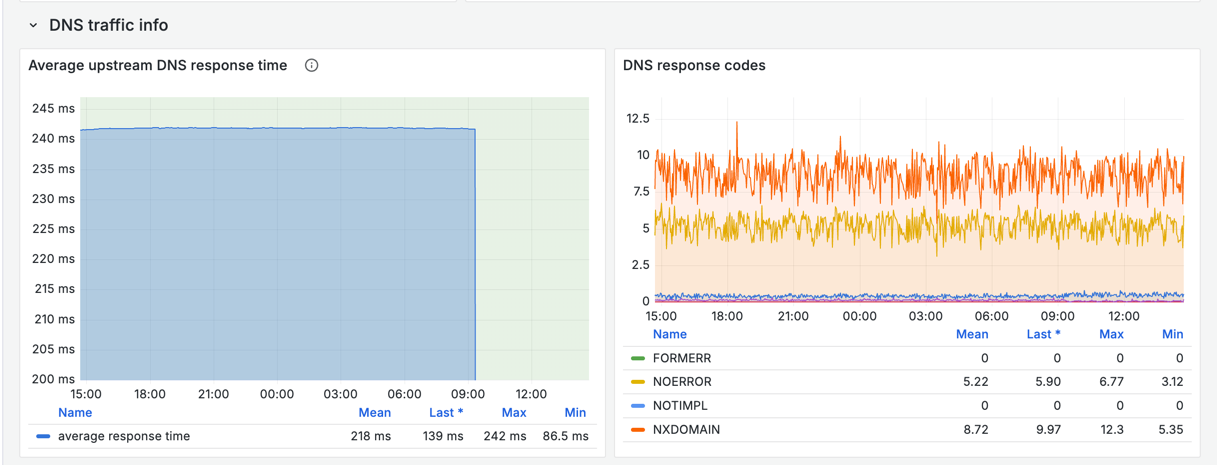1217x465 pixels.
Task: Toggle the average response time series
Action: pos(124,436)
